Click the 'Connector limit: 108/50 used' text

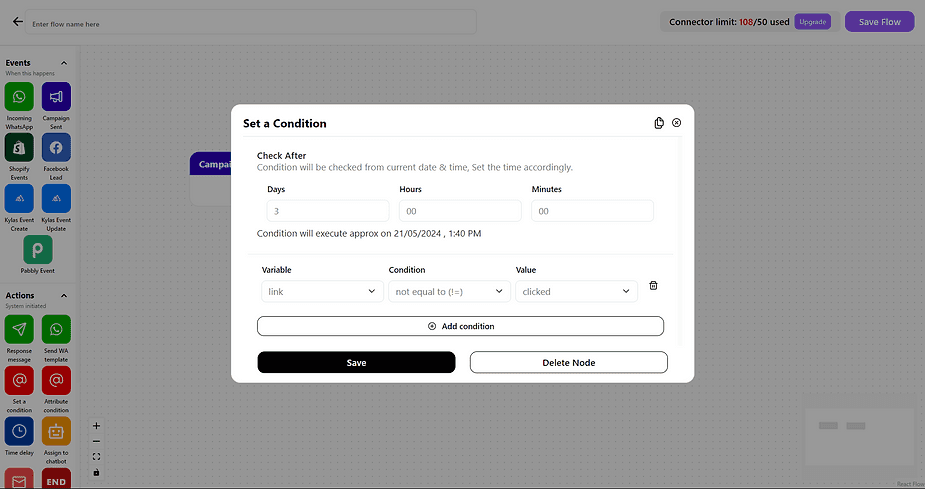(x=729, y=22)
